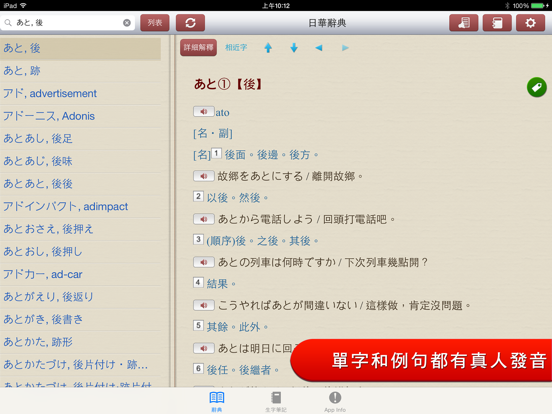Image resolution: width=552 pixels, height=414 pixels.
Task: Select list entry あとあじ, 後味
Action: coord(80,161)
